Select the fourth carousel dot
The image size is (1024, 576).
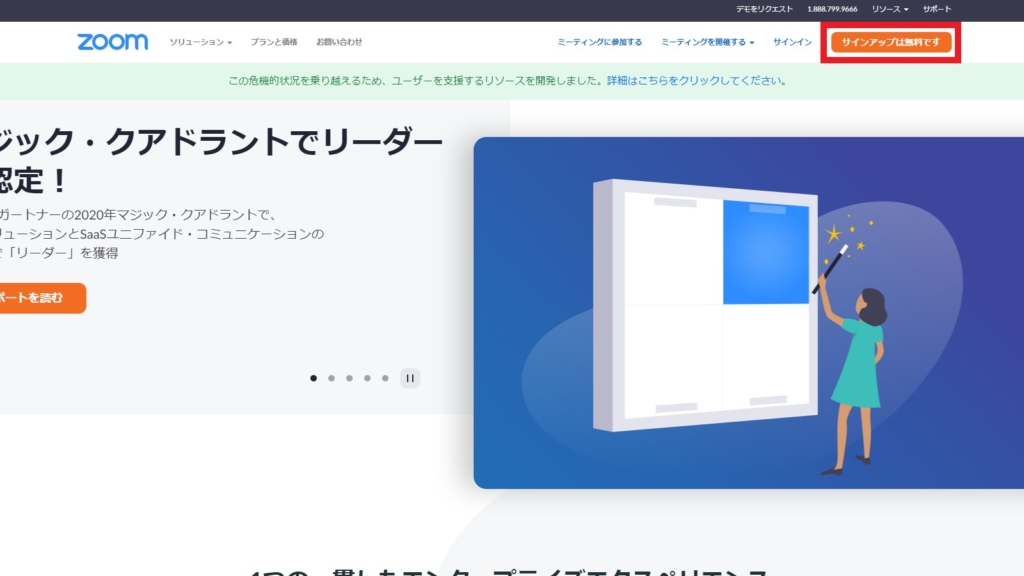click(368, 378)
